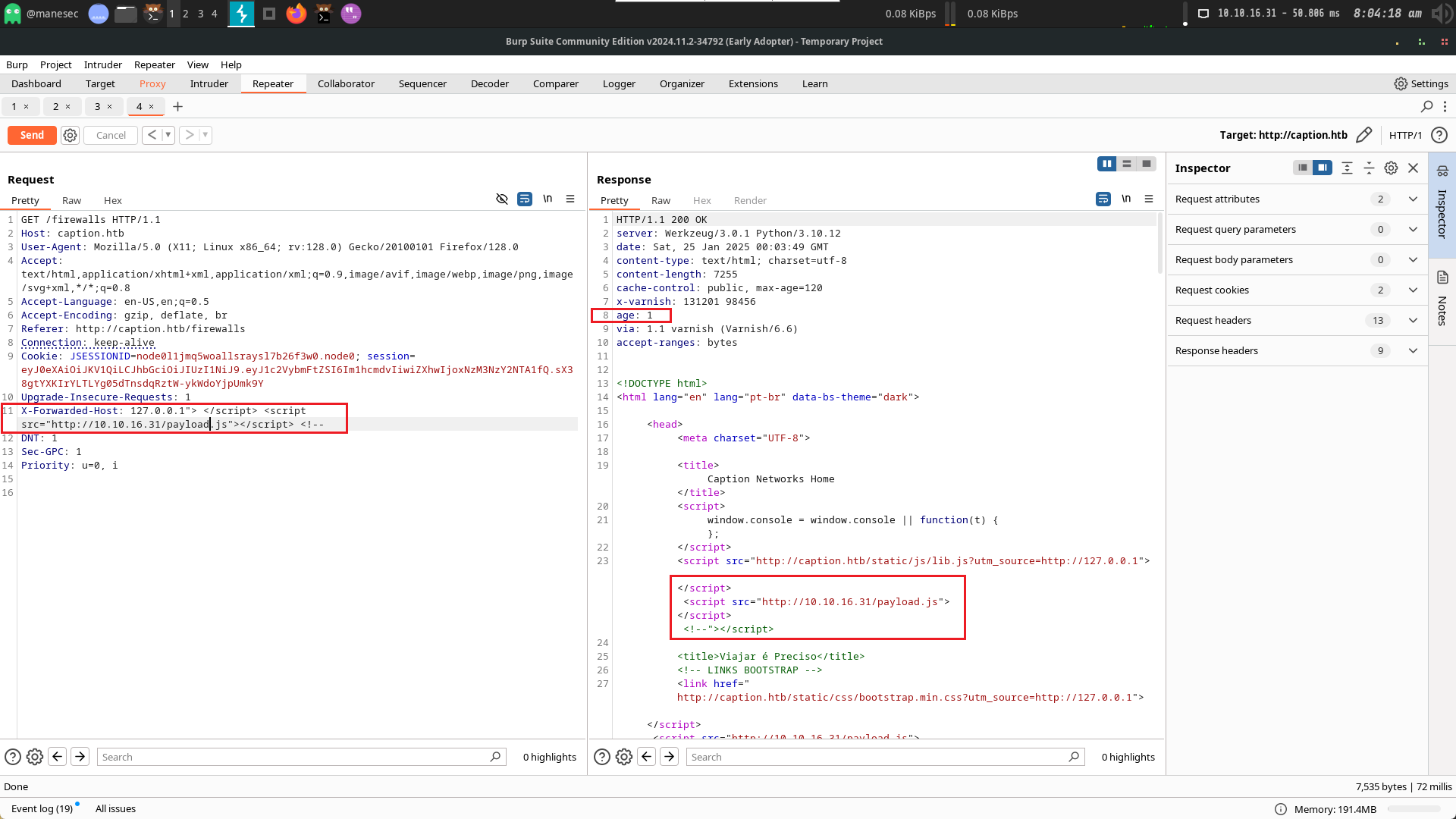
Task: Open Firefox from the taskbar
Action: (297, 14)
